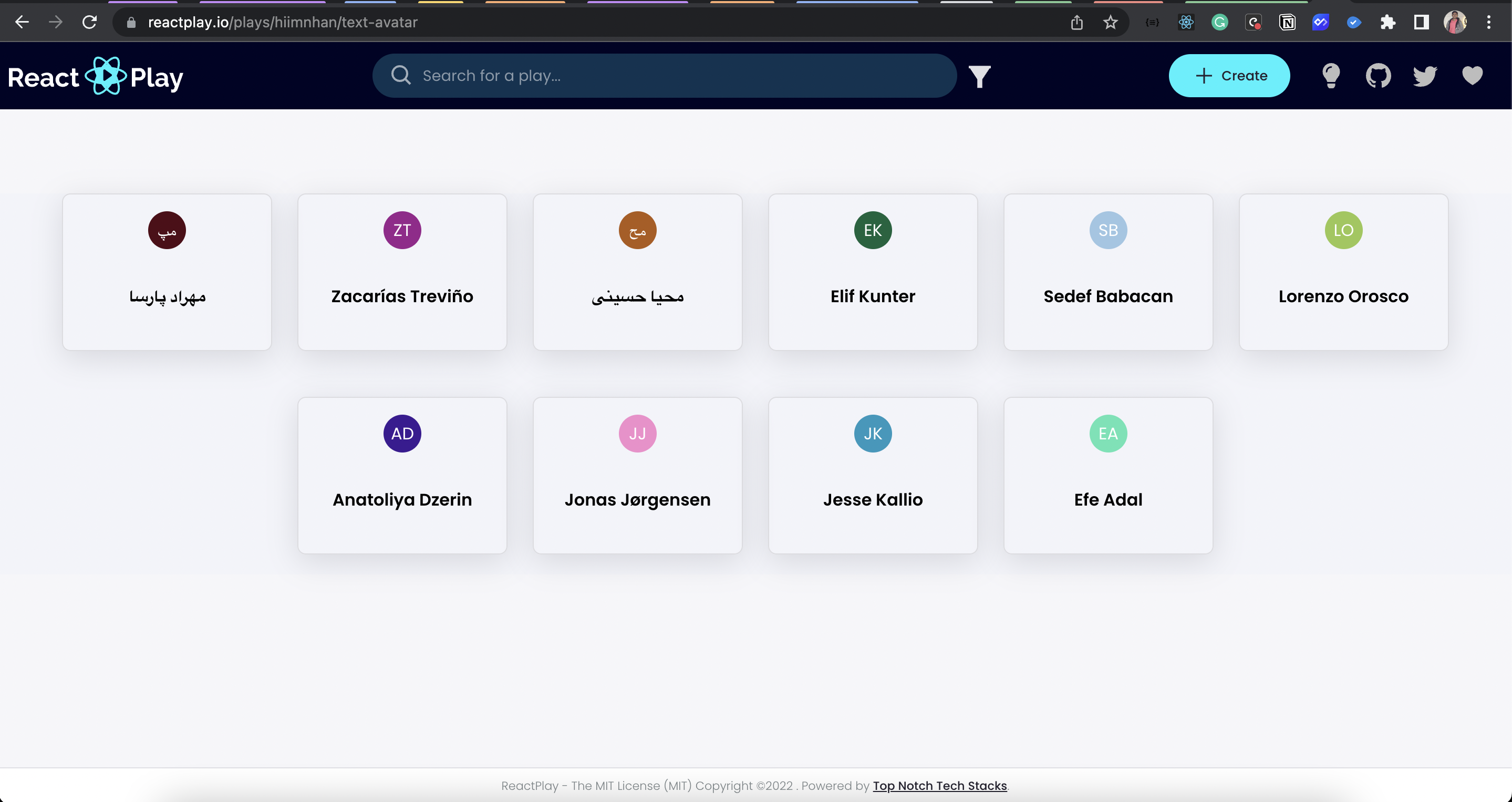
Task: Open the Notion extension icon
Action: point(1287,22)
